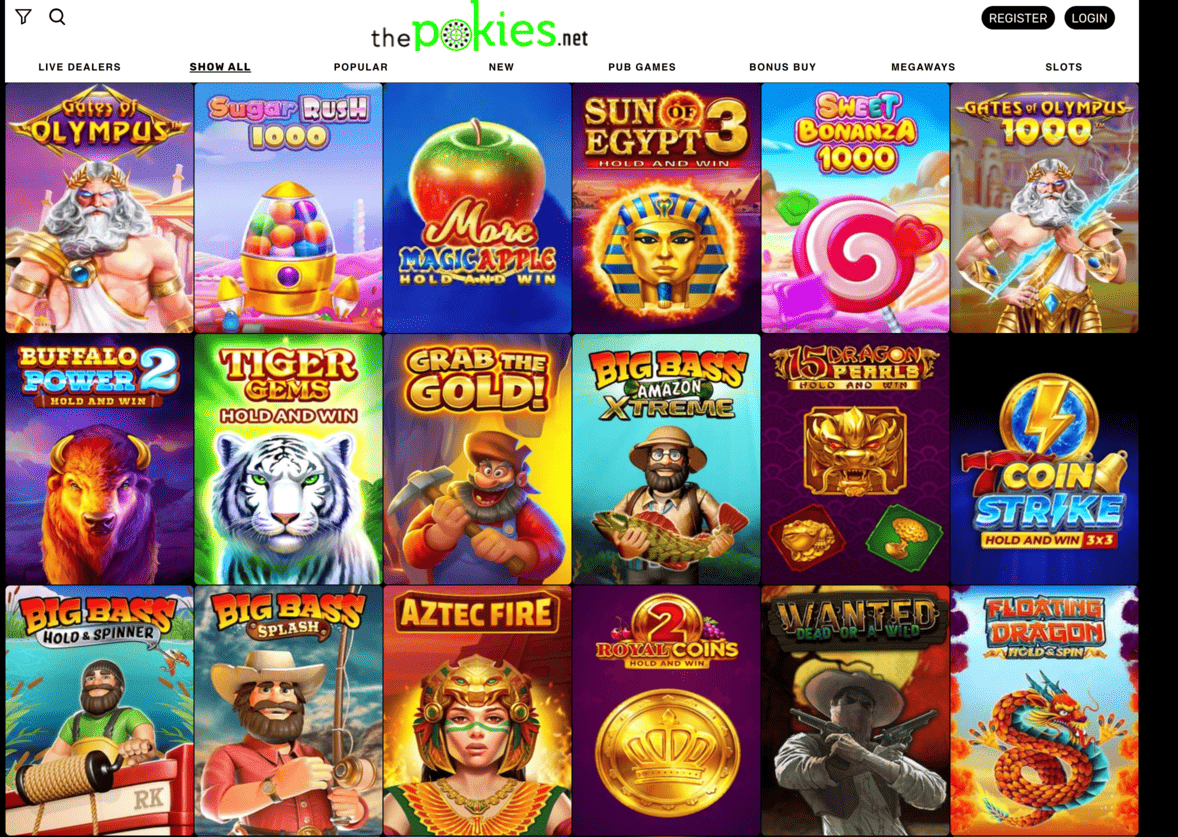
Task: Launch Gates of Olympus game tile
Action: tap(100, 208)
